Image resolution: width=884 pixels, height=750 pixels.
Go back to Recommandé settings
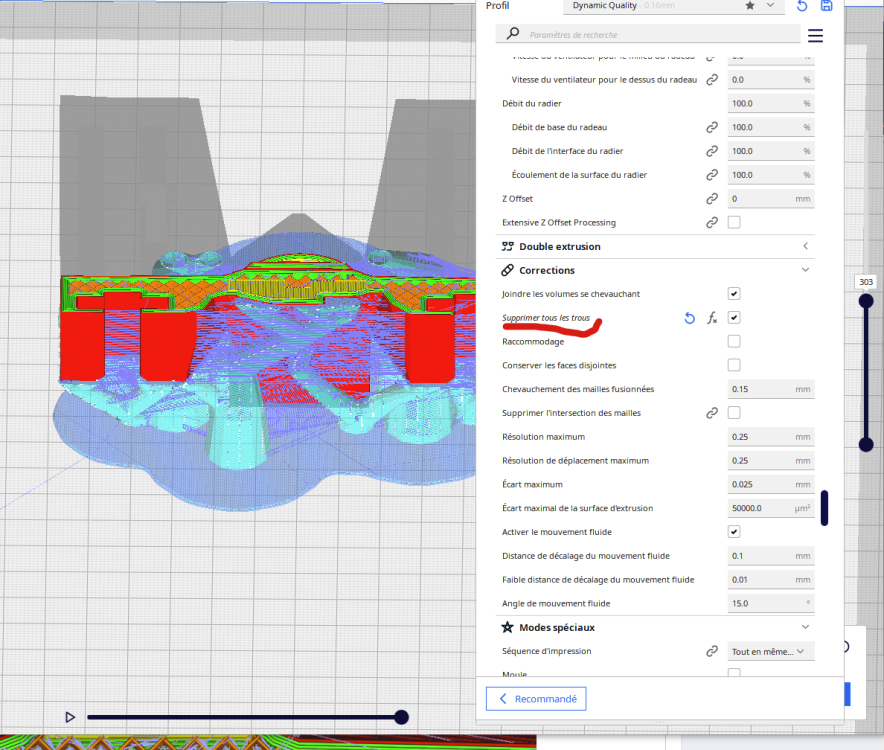coord(536,699)
